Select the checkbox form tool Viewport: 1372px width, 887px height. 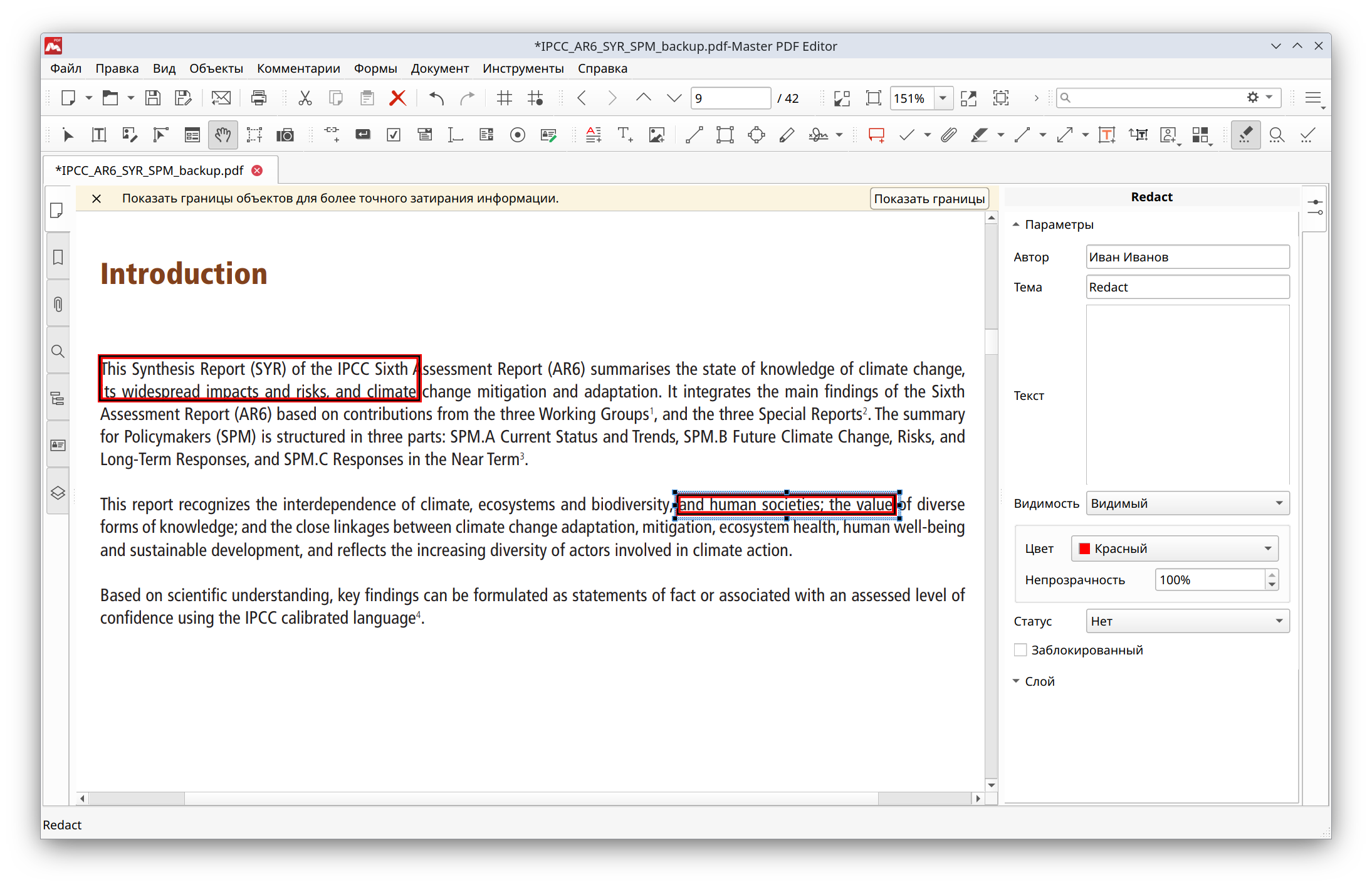click(394, 135)
